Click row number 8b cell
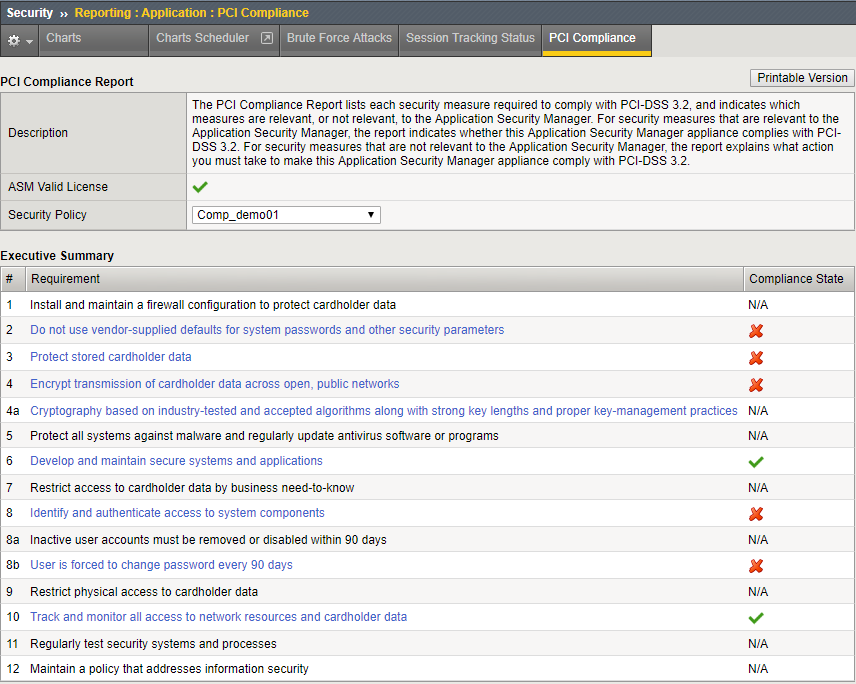 click(13, 564)
